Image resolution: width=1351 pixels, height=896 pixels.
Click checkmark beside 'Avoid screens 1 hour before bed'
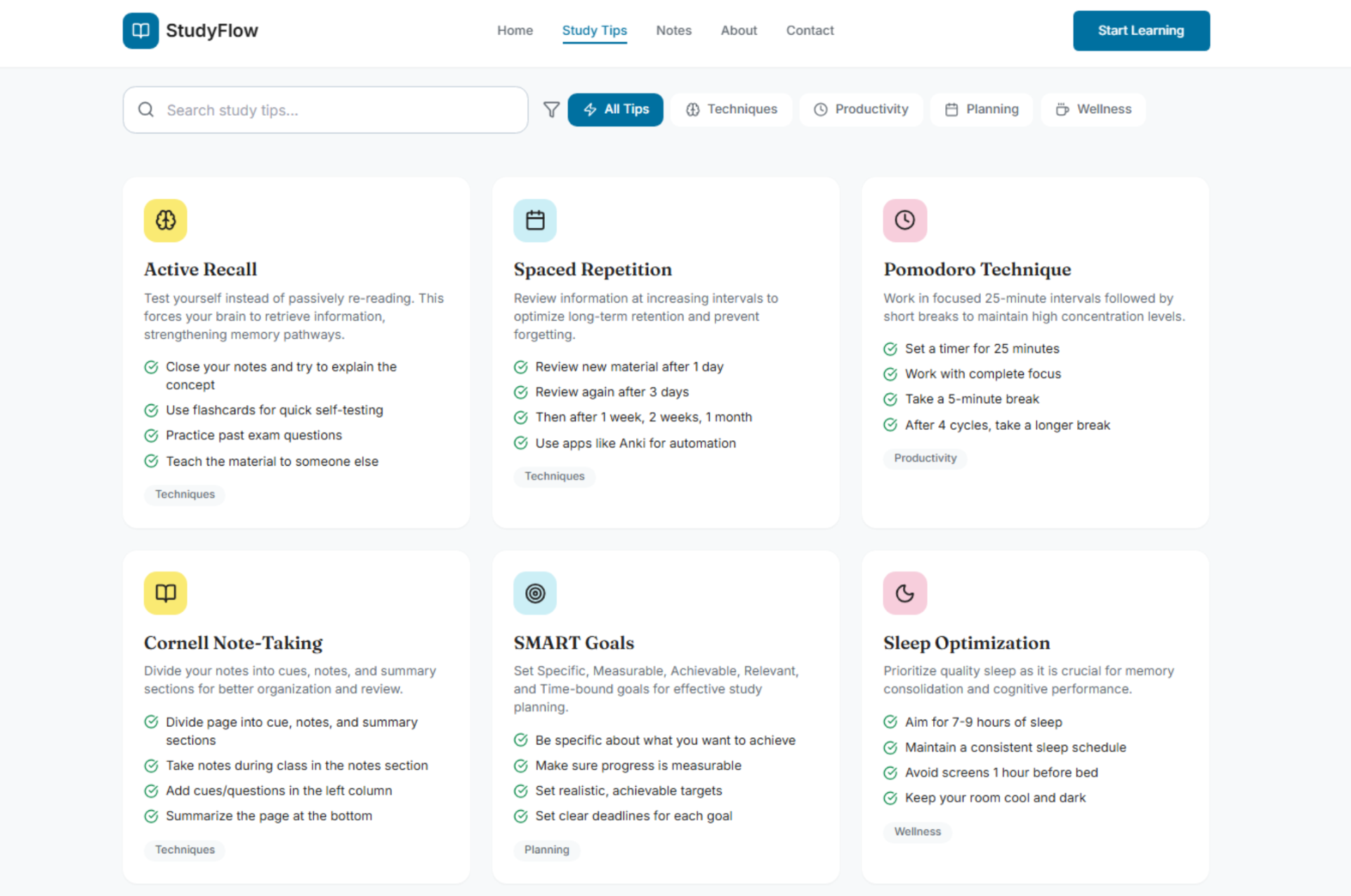(890, 773)
